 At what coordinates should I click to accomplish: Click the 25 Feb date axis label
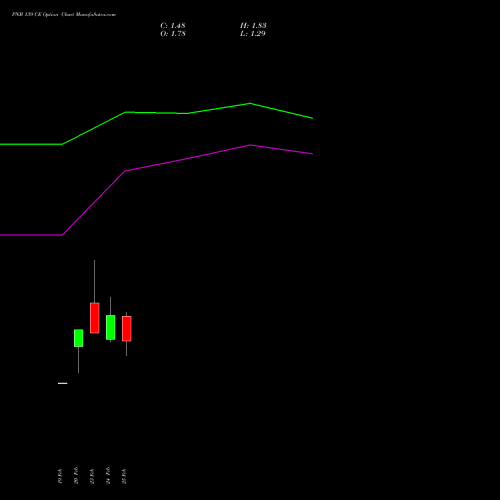pos(124,476)
